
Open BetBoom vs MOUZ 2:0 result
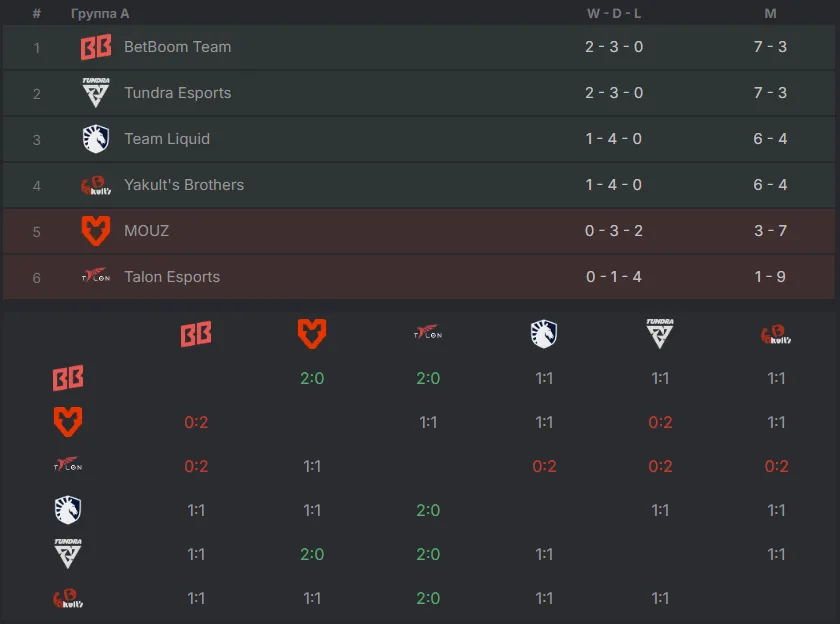pos(312,378)
